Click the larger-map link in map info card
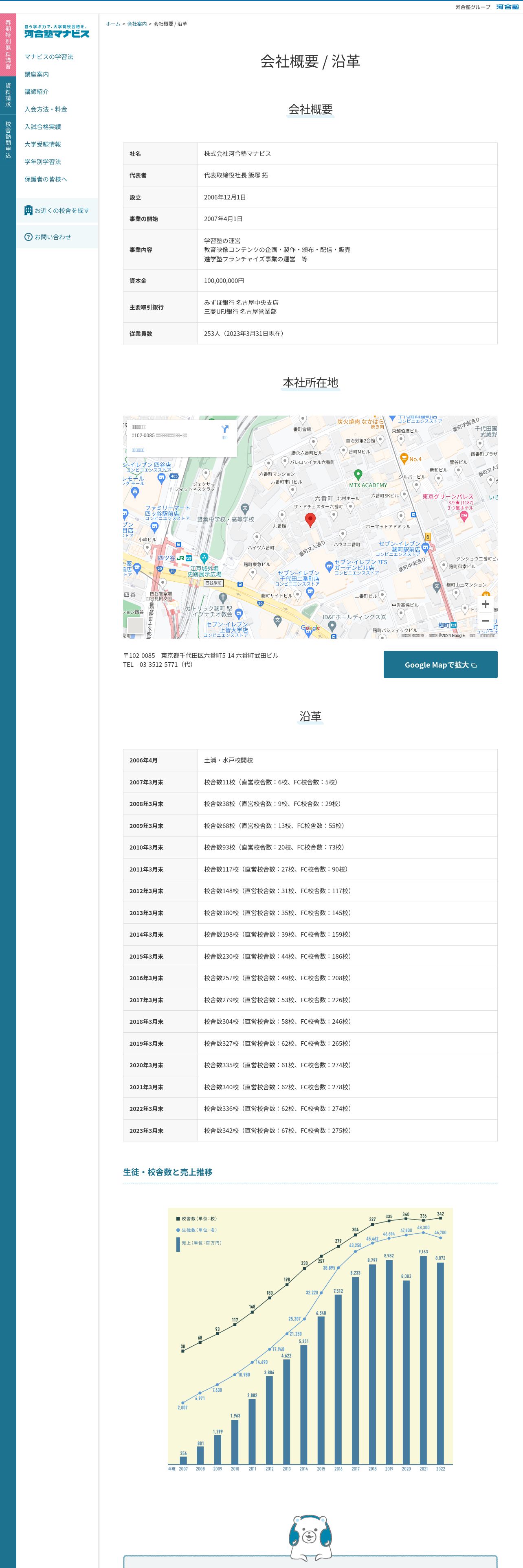Viewport: 523px width, 1568px height. click(138, 451)
